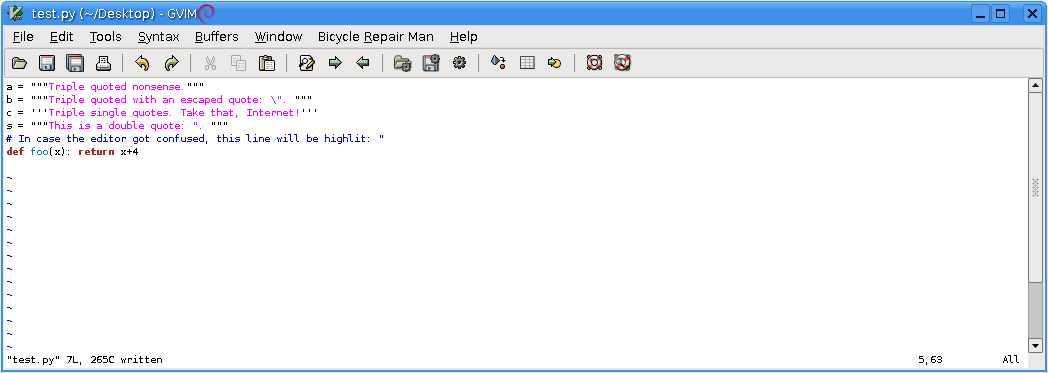Click the GVIM app icon in the title bar
The width and height of the screenshot is (1048, 373).
[x=15, y=13]
